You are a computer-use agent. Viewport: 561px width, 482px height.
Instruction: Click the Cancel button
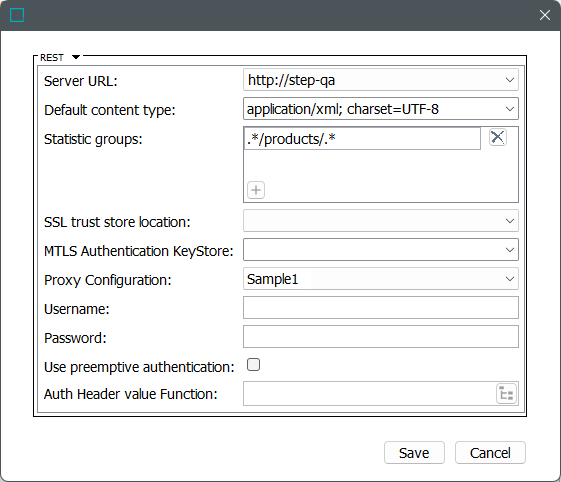pyautogui.click(x=490, y=453)
